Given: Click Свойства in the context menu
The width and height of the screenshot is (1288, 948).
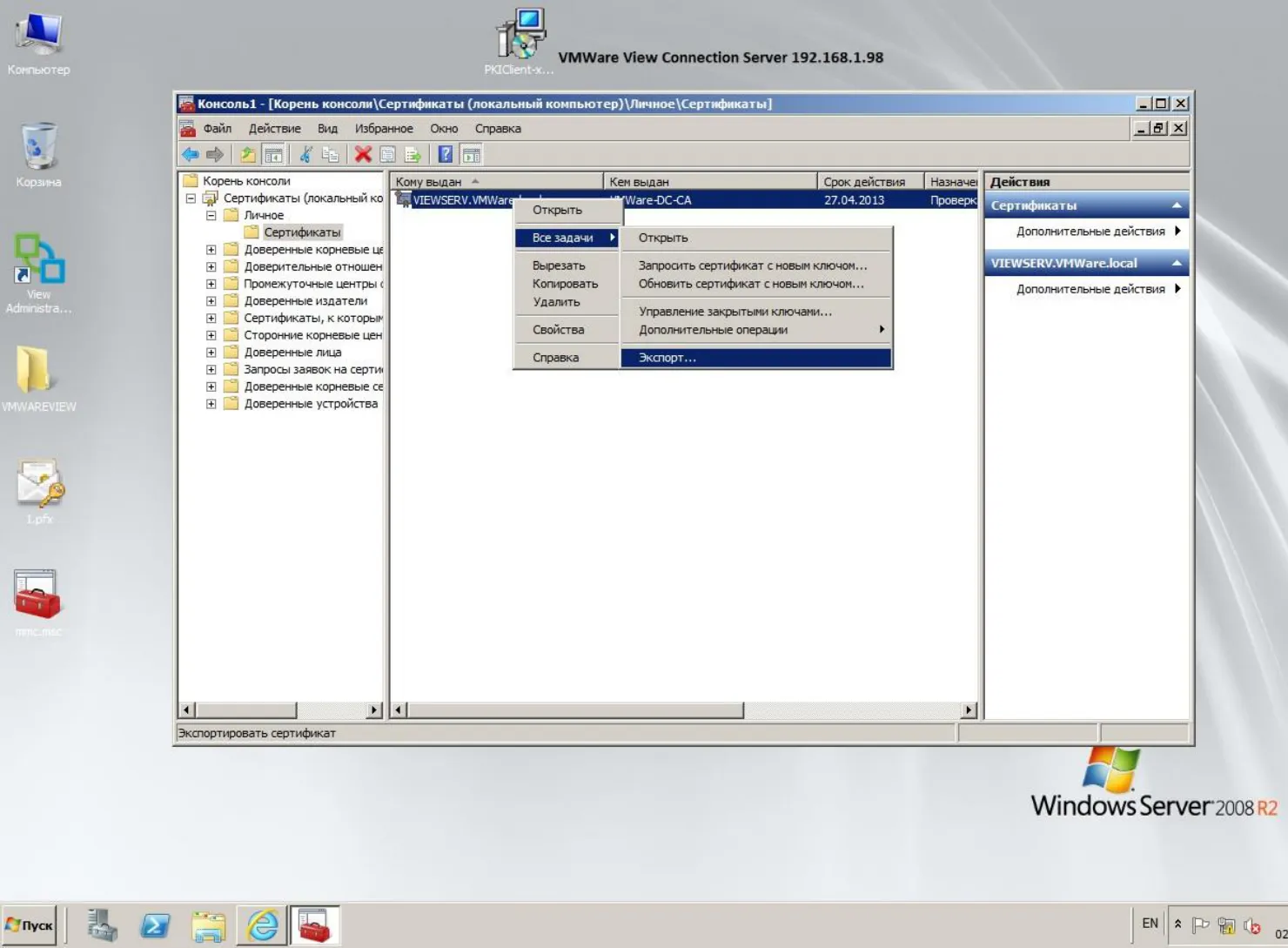Looking at the screenshot, I should click(567, 330).
